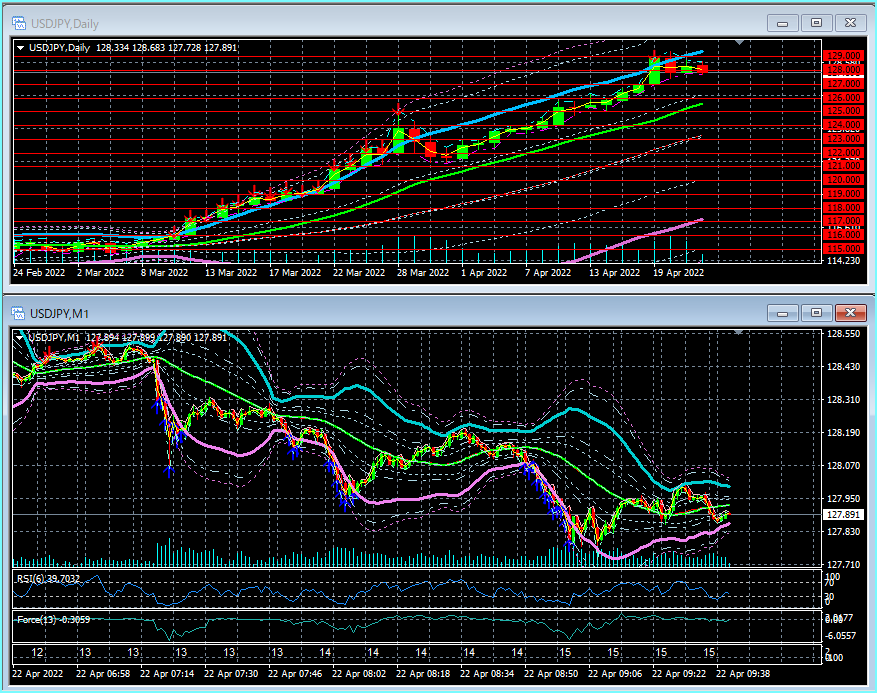This screenshot has height=693, width=877.
Task: Minimize the USDJPY,Daily chart window
Action: click(x=782, y=23)
